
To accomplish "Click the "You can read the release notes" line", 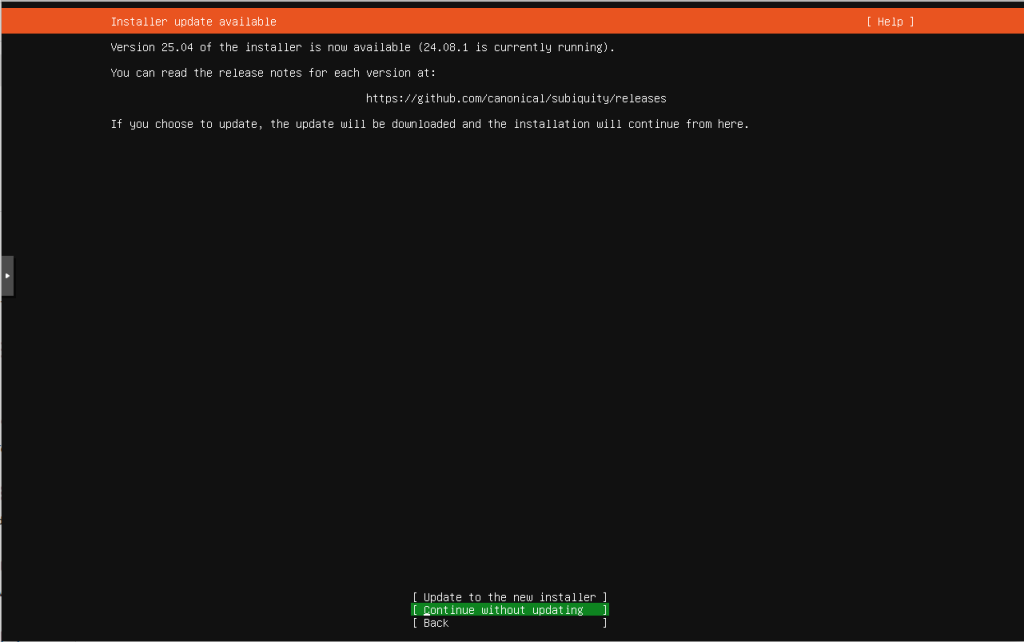I will coord(272,73).
